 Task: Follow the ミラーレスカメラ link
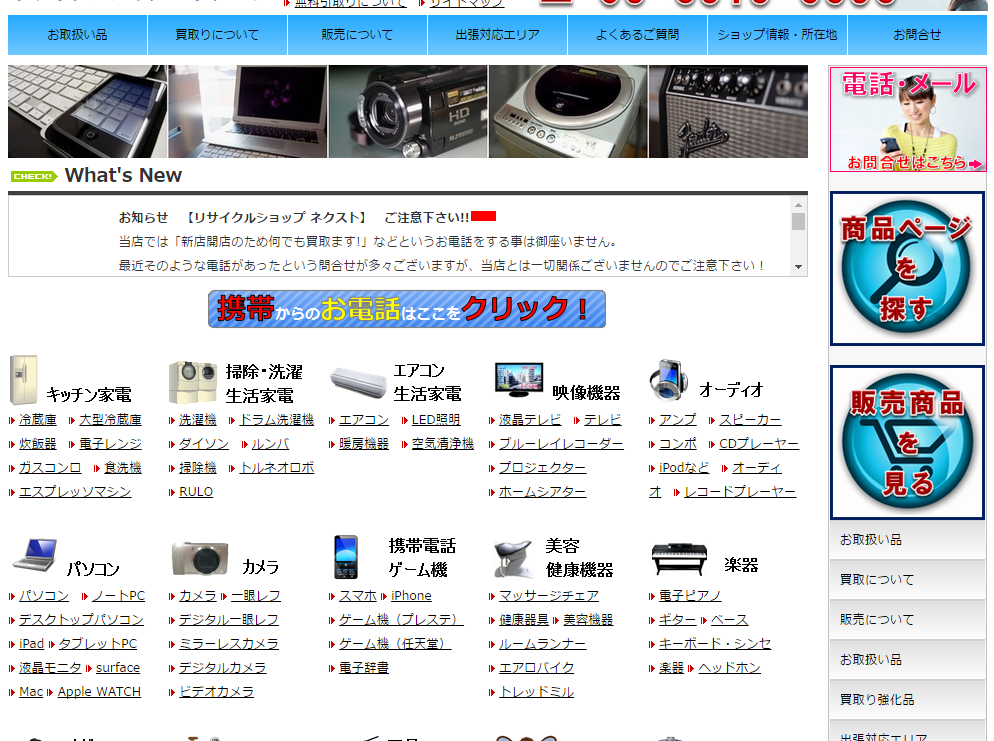coord(229,644)
